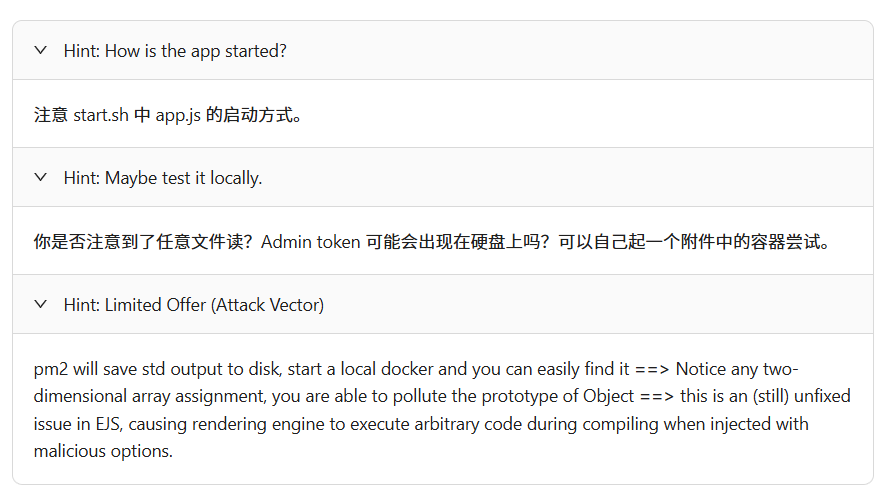Collapse the 'Maybe test it locally' hint chevron
This screenshot has height=485, width=883.
coord(41,177)
